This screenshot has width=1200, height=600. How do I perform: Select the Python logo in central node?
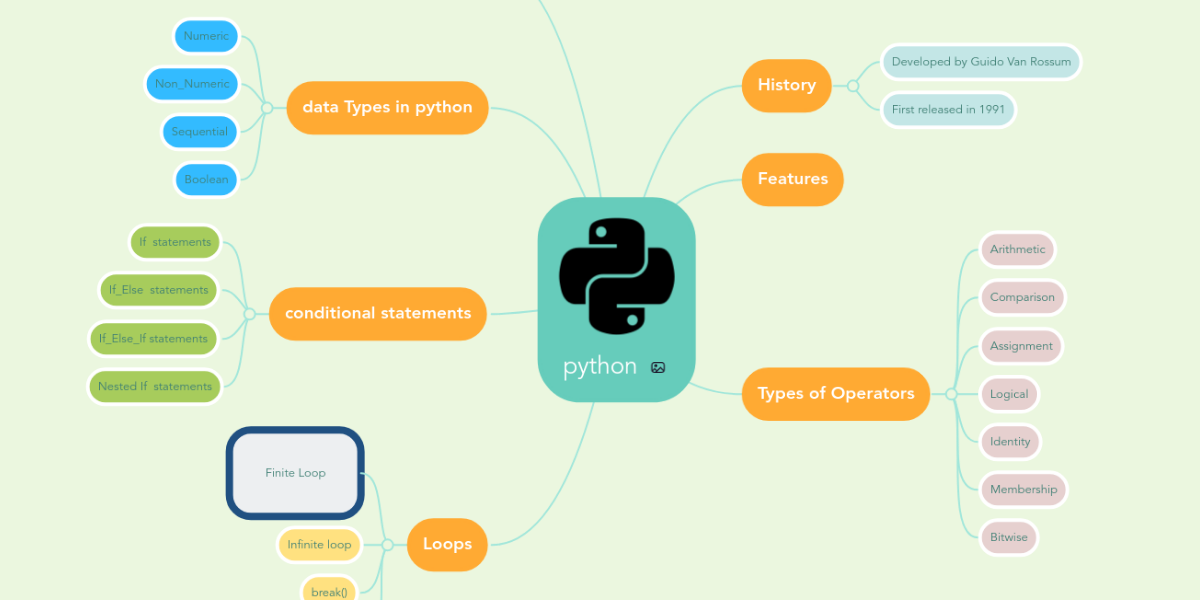(616, 277)
